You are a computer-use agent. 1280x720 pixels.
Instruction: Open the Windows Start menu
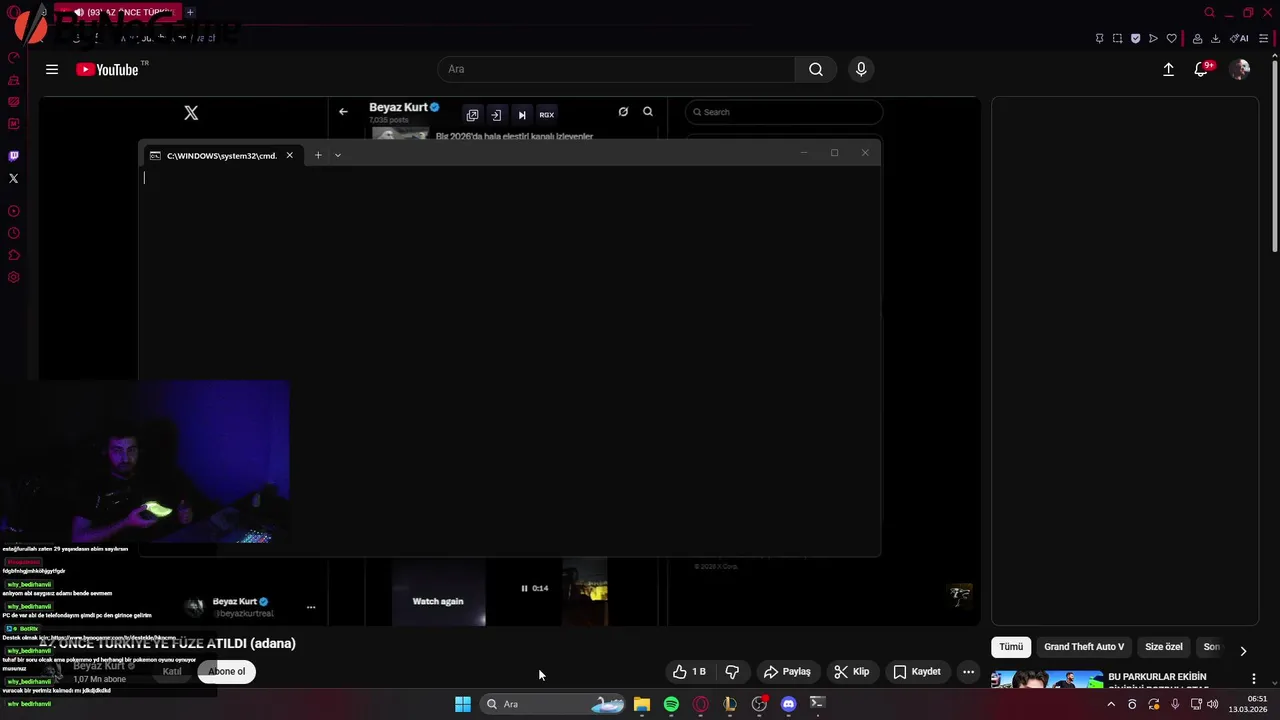click(463, 704)
